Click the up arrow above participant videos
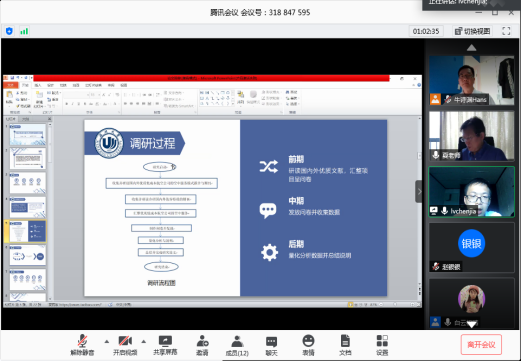The image size is (521, 362). pos(471,48)
